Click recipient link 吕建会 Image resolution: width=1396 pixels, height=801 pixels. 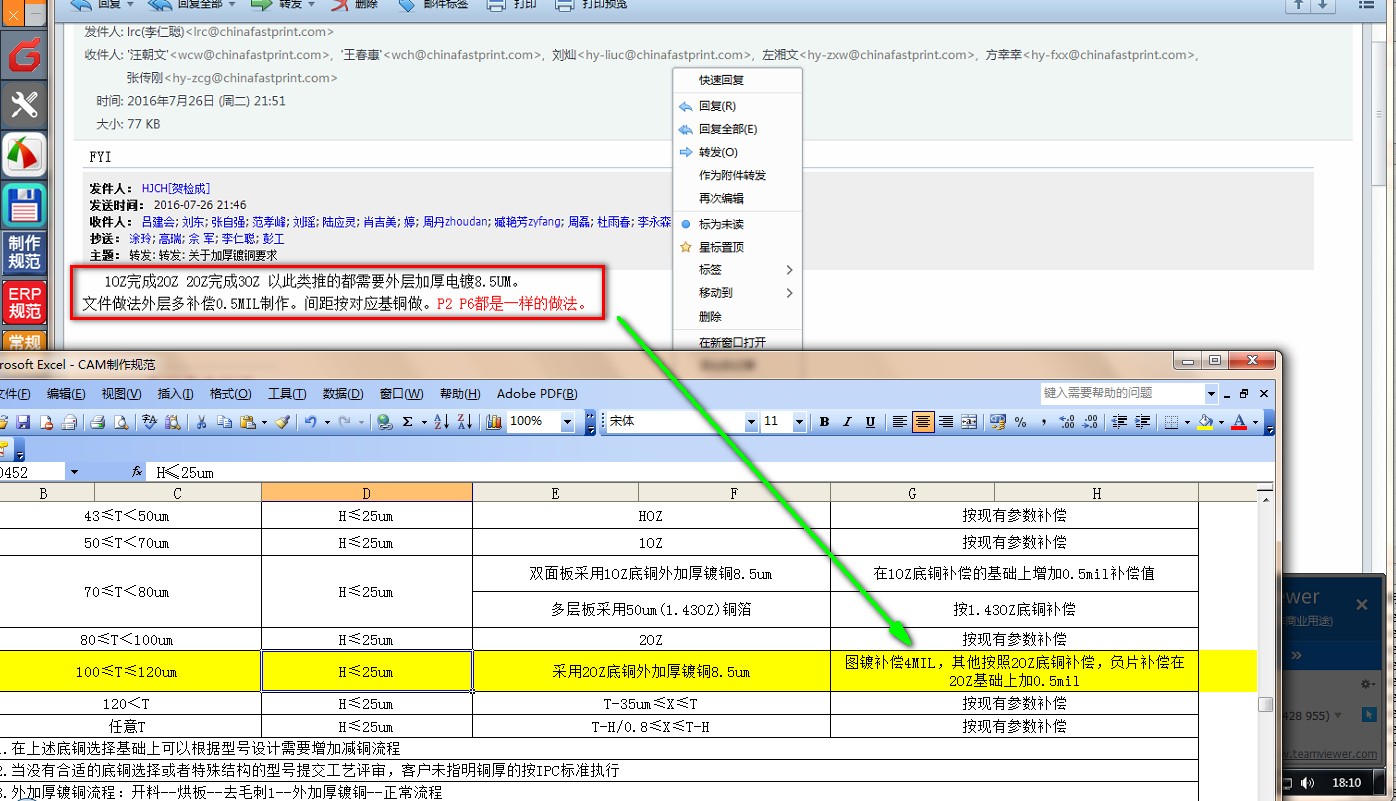[158, 222]
